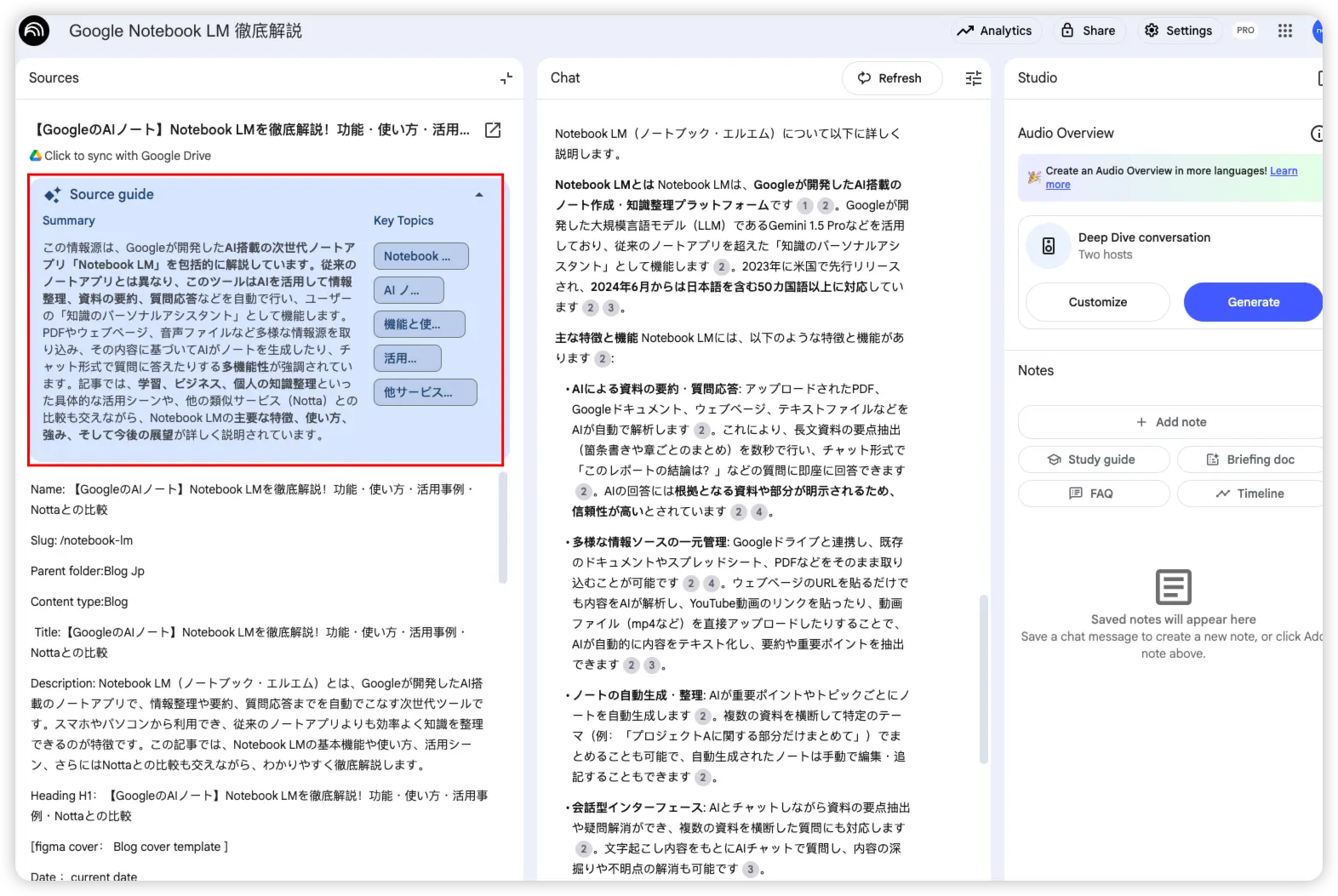Select the '他サービス...' key topic chip

click(x=425, y=392)
